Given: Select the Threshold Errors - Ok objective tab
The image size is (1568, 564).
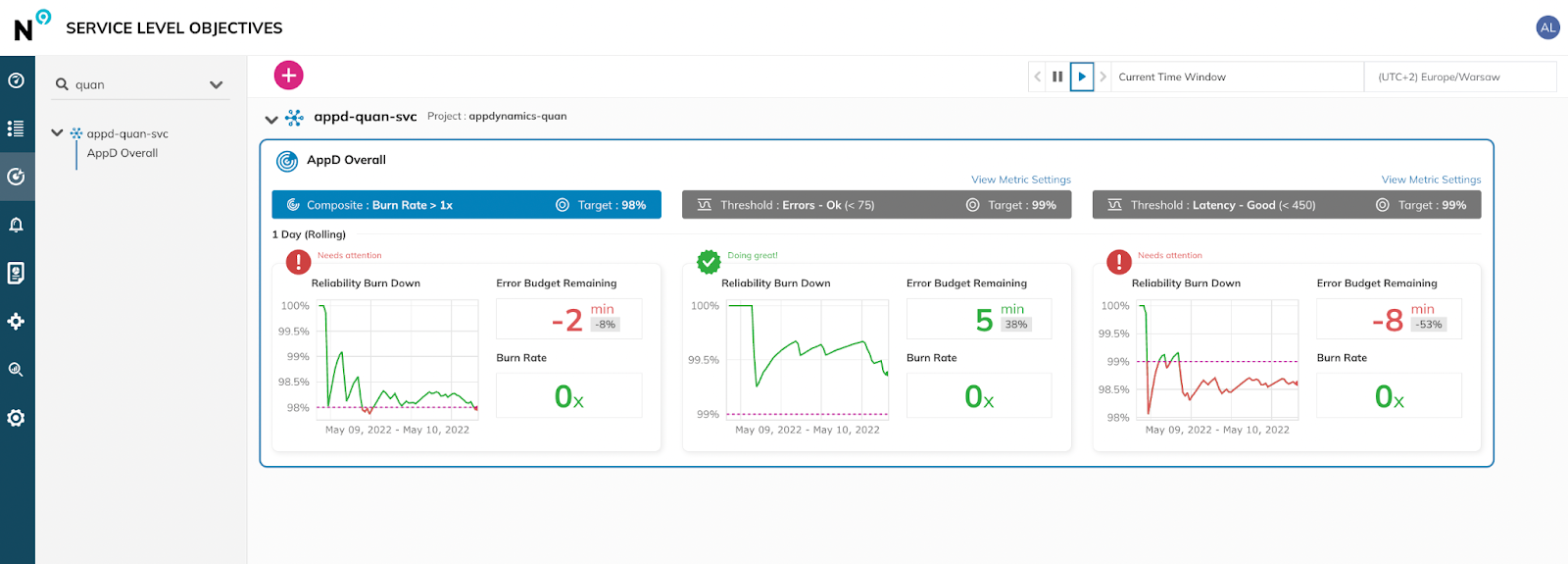Looking at the screenshot, I should pos(876,205).
